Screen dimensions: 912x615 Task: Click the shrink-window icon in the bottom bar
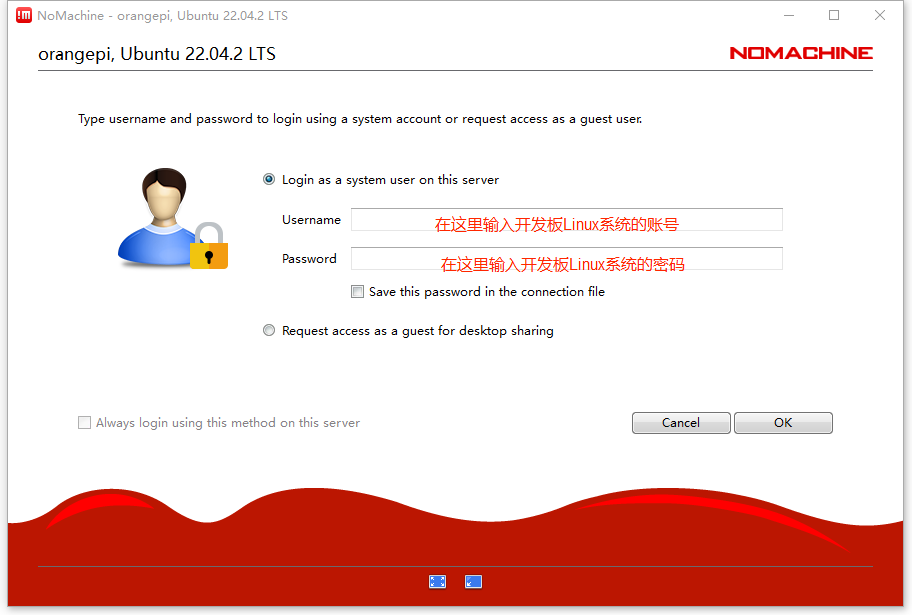(x=473, y=581)
